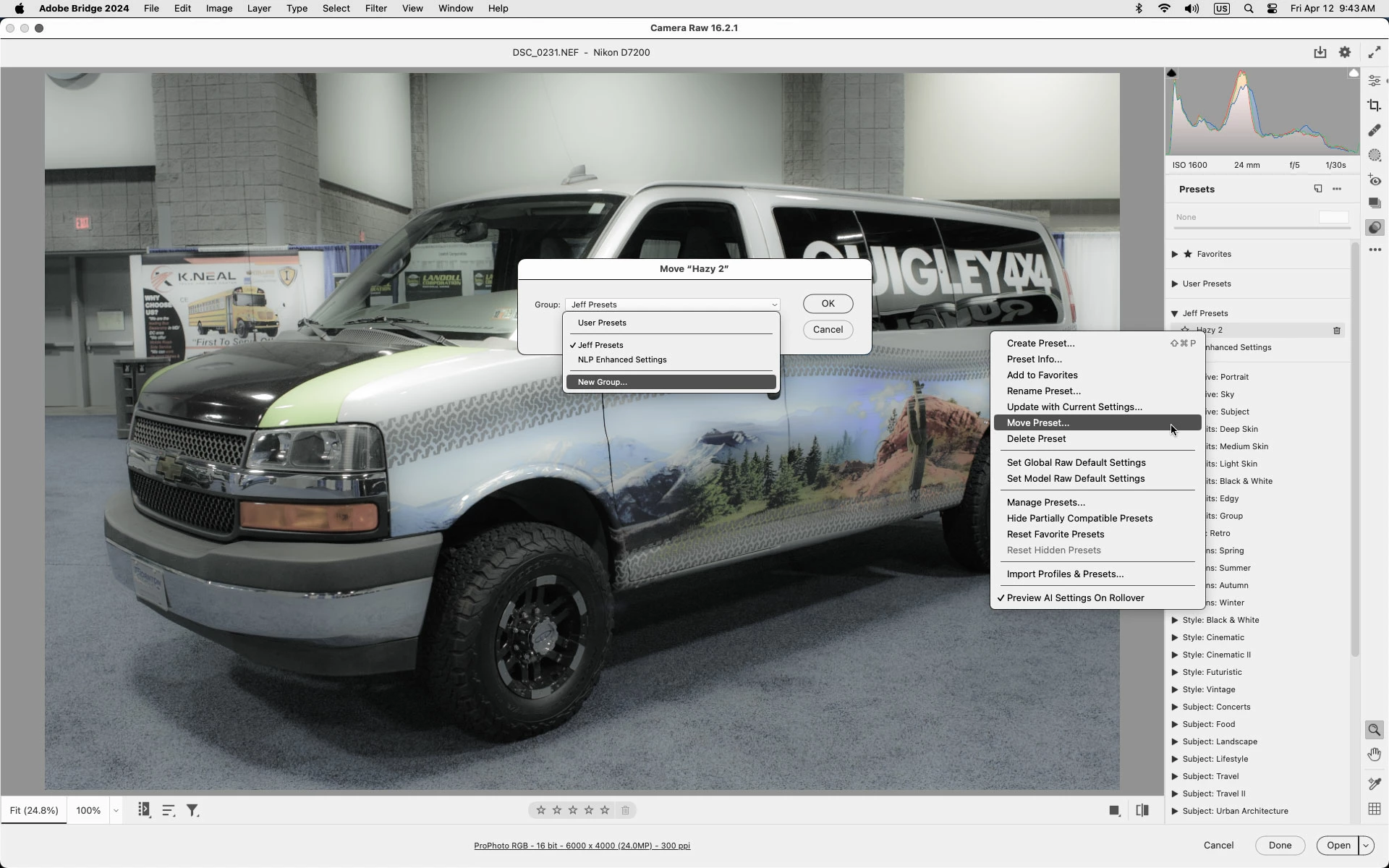
Task: Select the Hand pan tool
Action: [x=1375, y=754]
